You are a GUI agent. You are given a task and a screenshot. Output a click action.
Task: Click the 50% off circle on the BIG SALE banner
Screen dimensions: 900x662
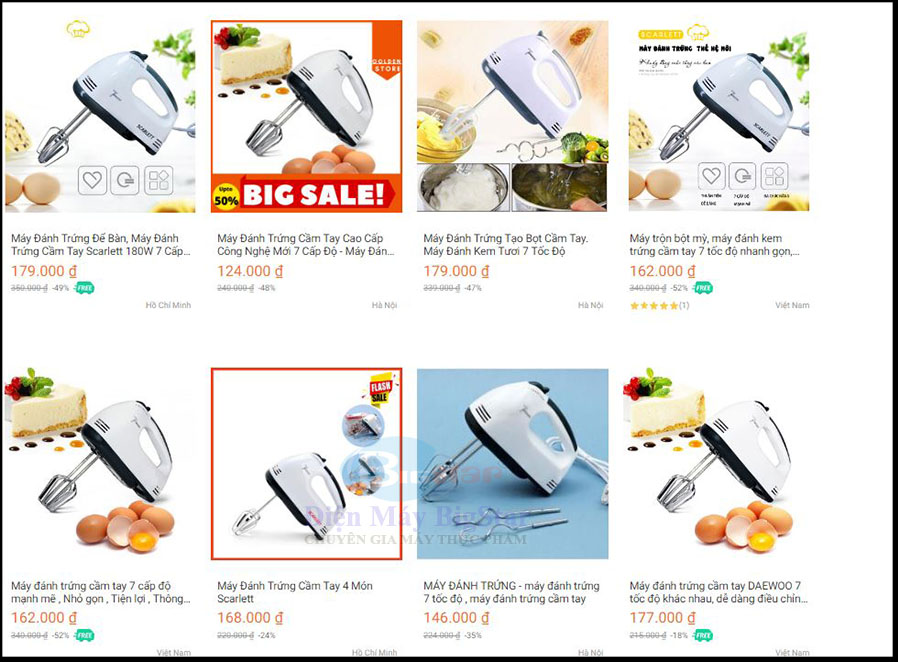click(x=226, y=197)
